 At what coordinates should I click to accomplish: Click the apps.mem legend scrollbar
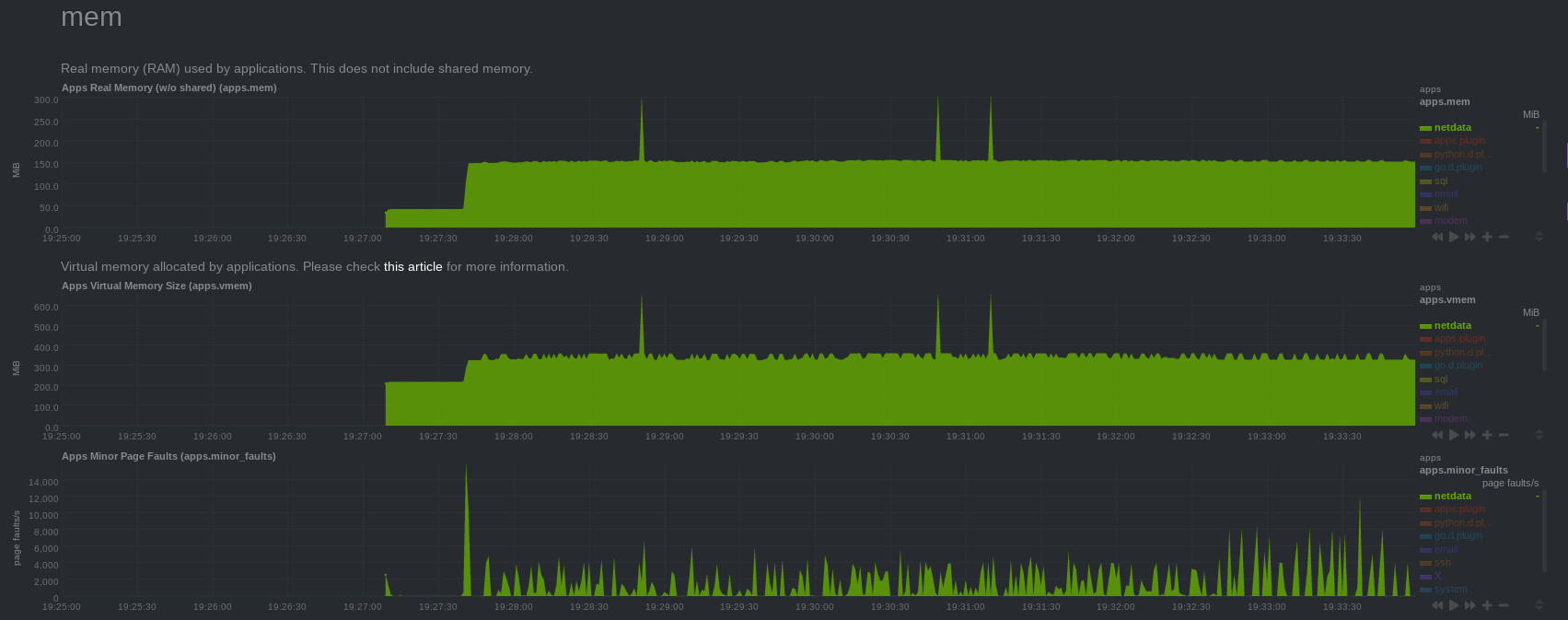1544,147
